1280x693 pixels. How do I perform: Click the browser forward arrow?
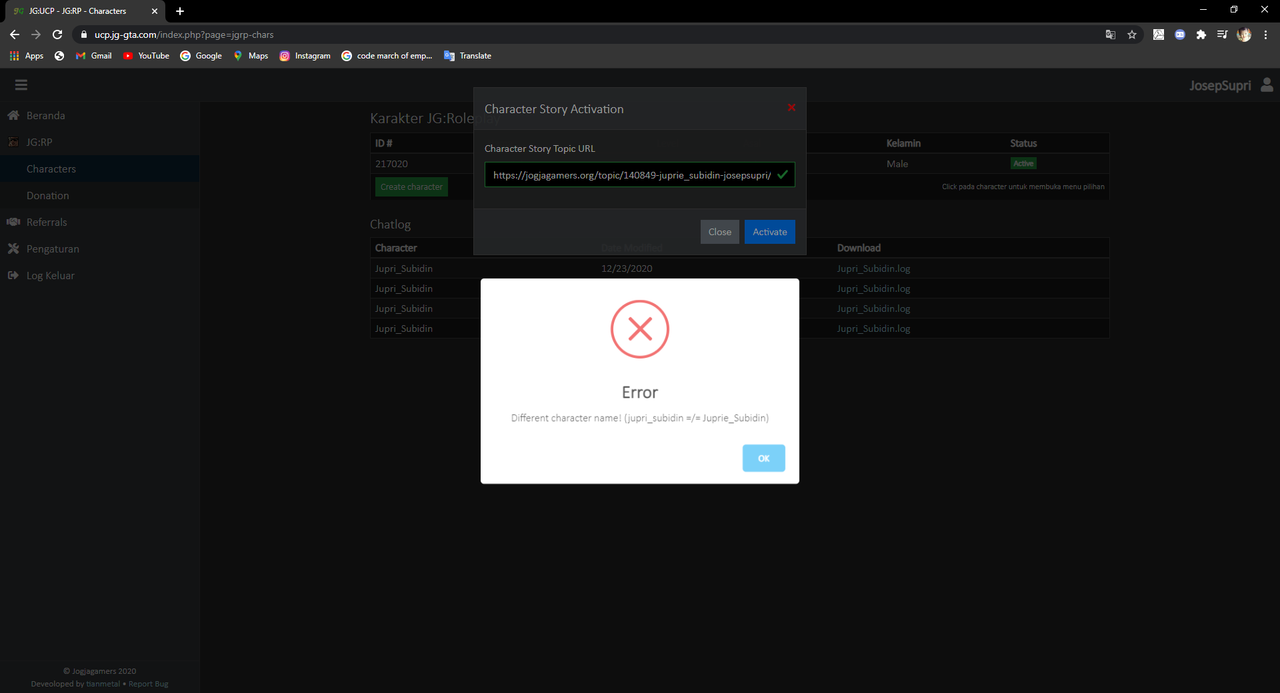click(x=36, y=34)
